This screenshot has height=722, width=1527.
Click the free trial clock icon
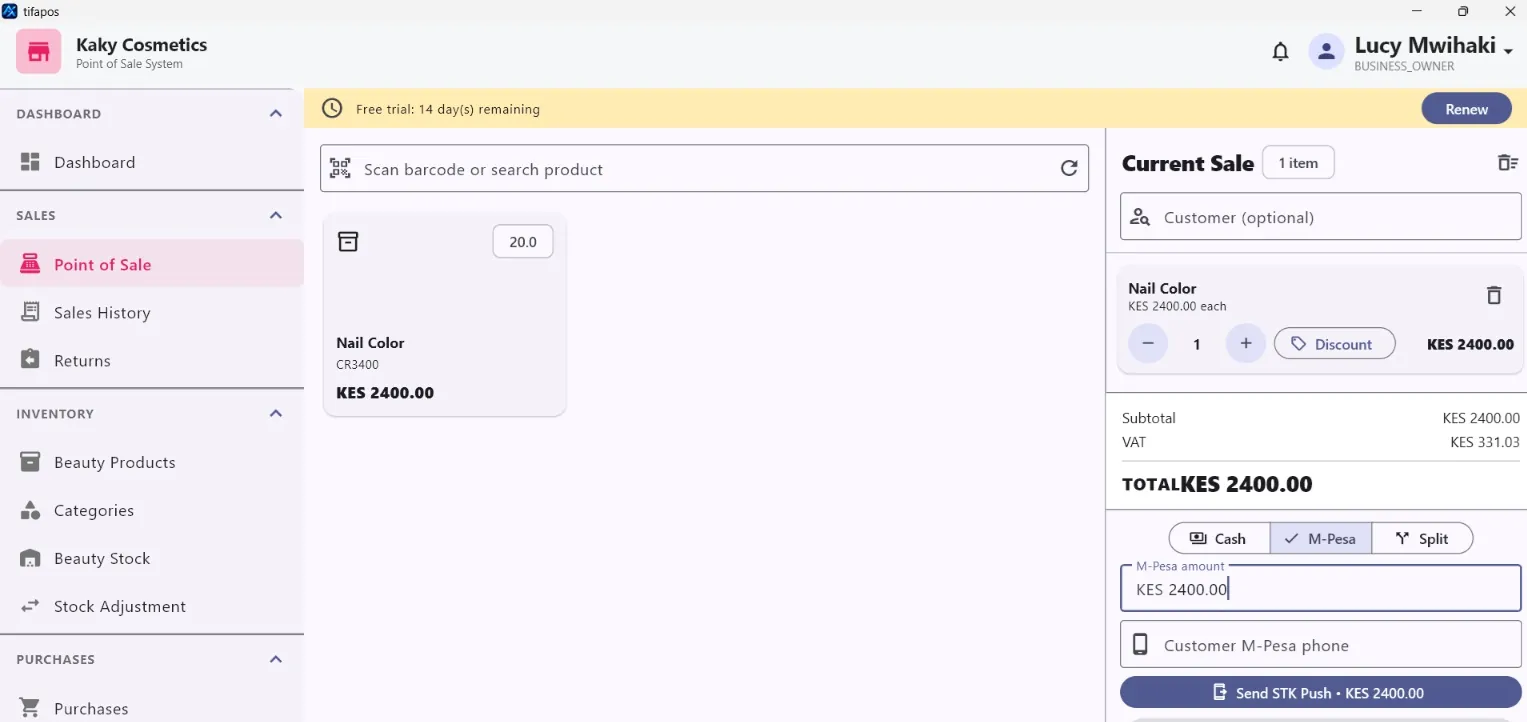(x=332, y=109)
